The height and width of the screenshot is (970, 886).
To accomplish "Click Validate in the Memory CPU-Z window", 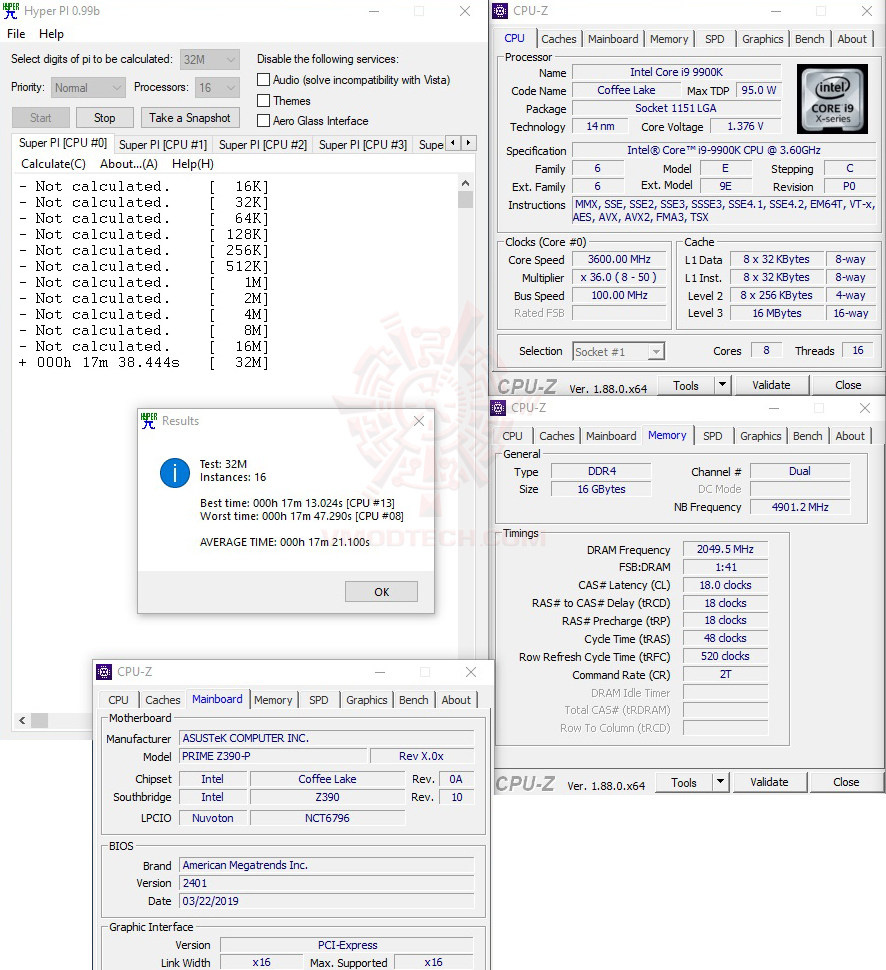I will pyautogui.click(x=769, y=782).
